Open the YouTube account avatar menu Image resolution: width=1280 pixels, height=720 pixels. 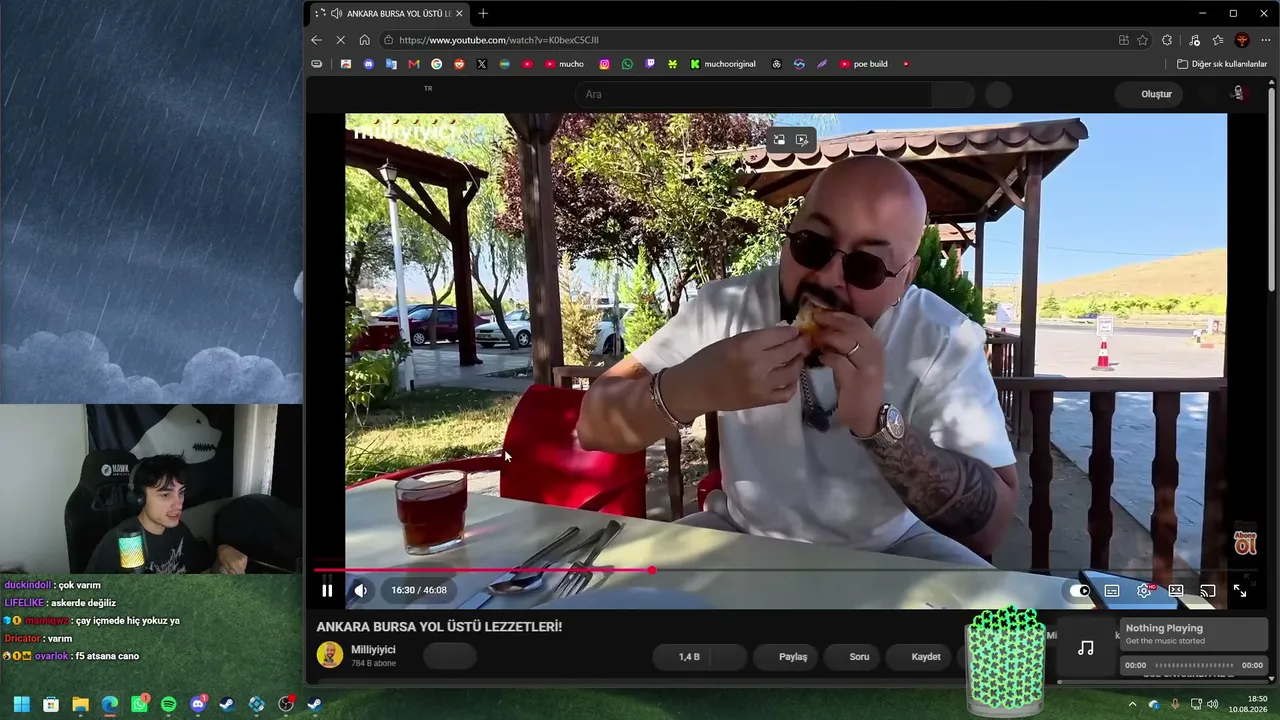pos(1238,93)
